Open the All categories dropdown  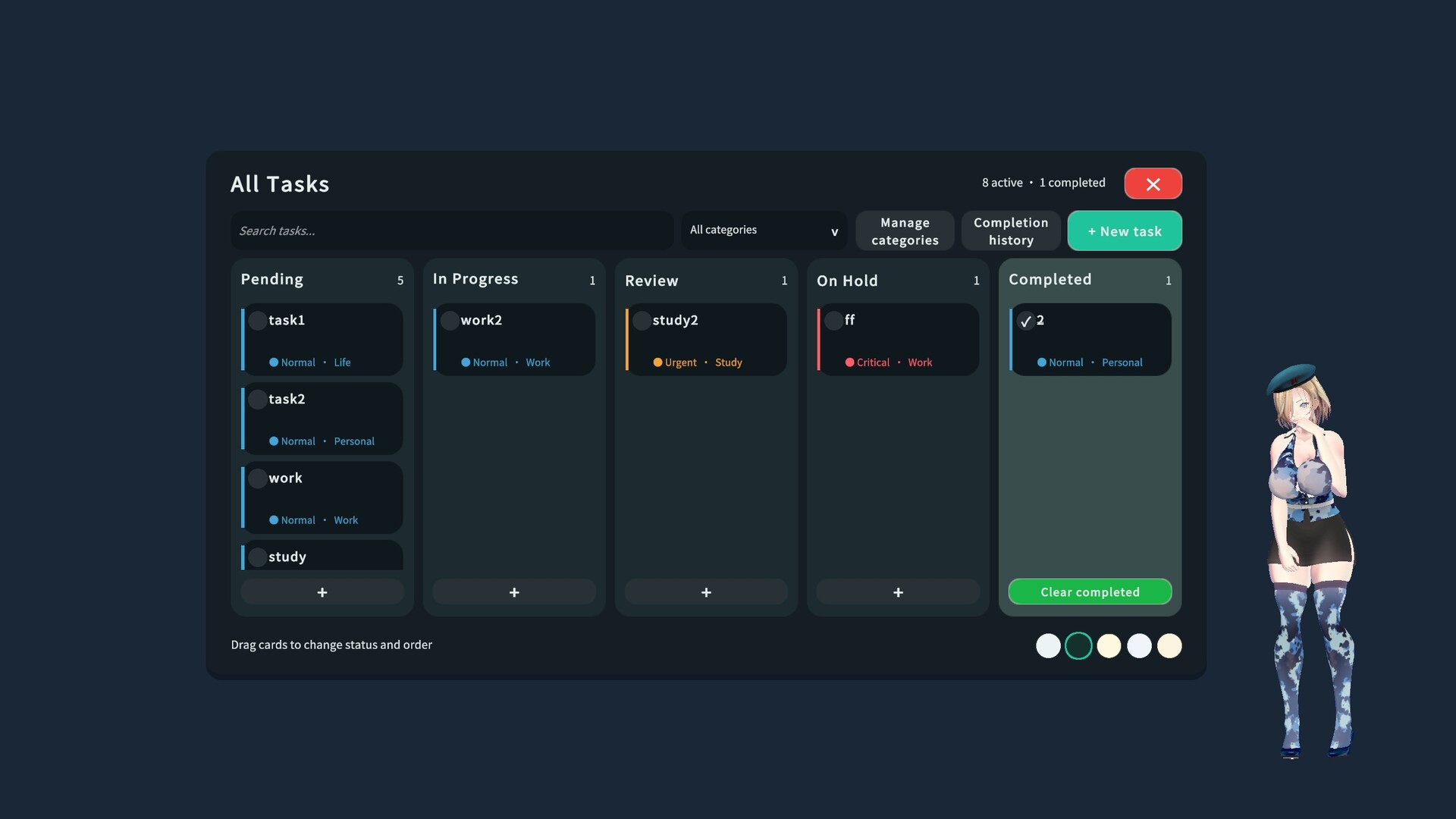[x=764, y=231]
